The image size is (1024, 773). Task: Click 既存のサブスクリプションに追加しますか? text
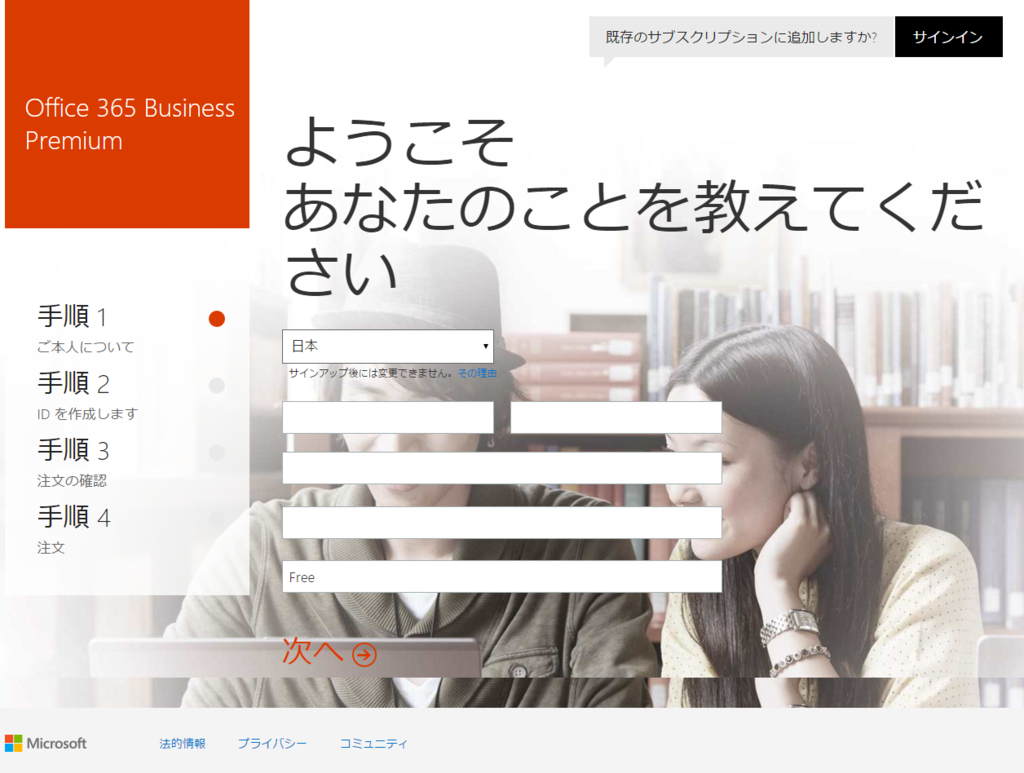point(741,37)
